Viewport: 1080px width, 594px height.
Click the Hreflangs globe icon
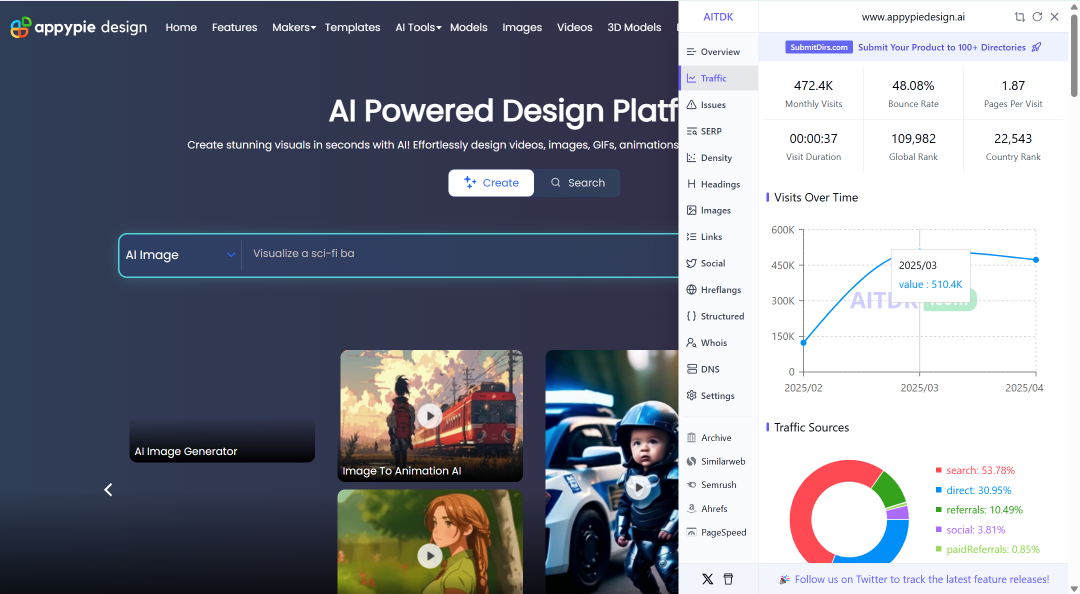click(x=692, y=289)
